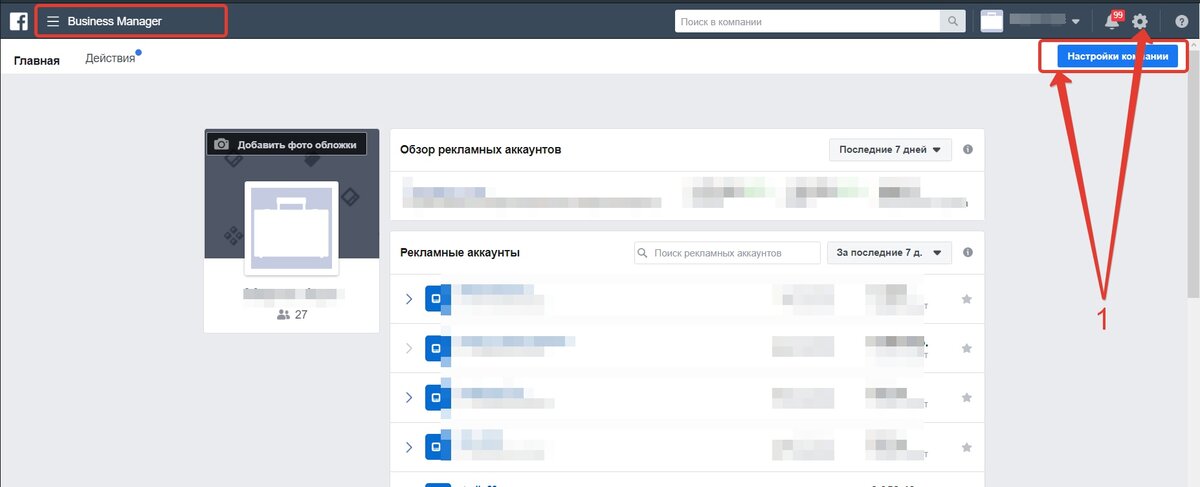Click the search magnifier button
The height and width of the screenshot is (487, 1200).
point(954,21)
